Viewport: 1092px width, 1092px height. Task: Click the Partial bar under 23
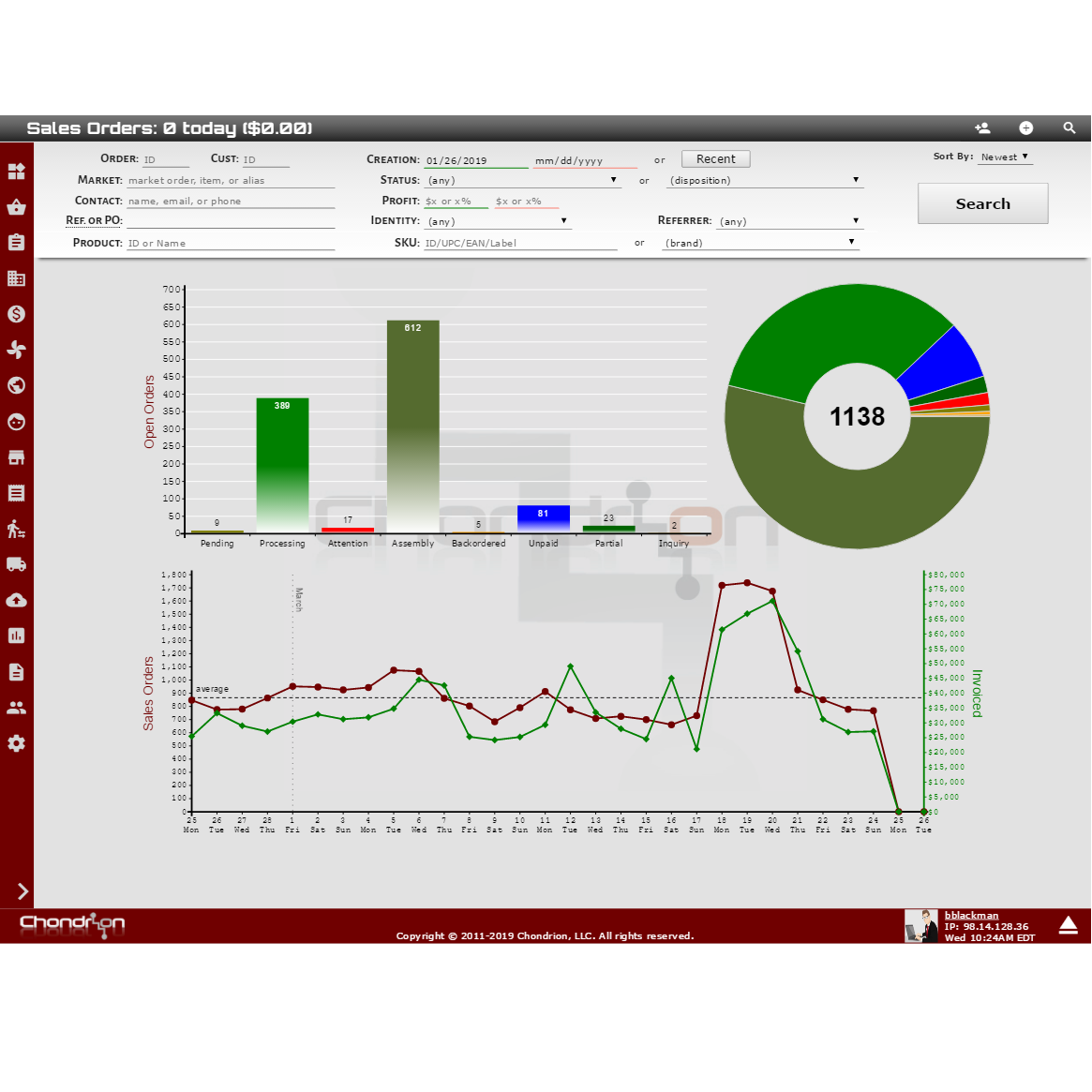coord(608,529)
